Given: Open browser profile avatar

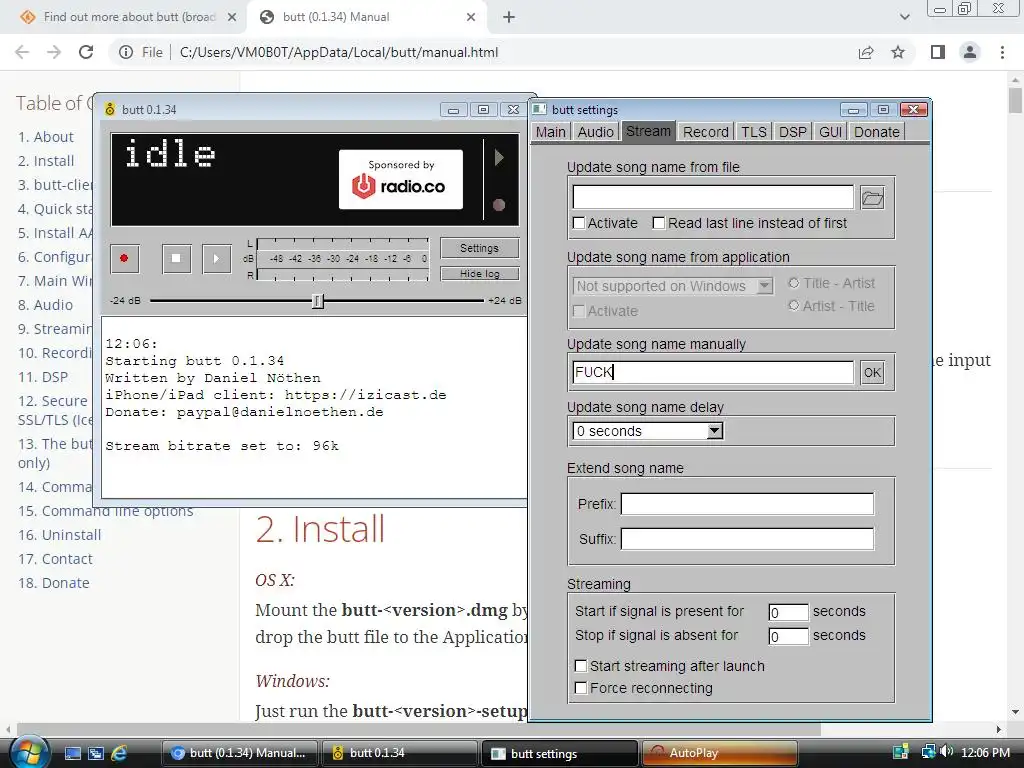Looking at the screenshot, I should [970, 52].
